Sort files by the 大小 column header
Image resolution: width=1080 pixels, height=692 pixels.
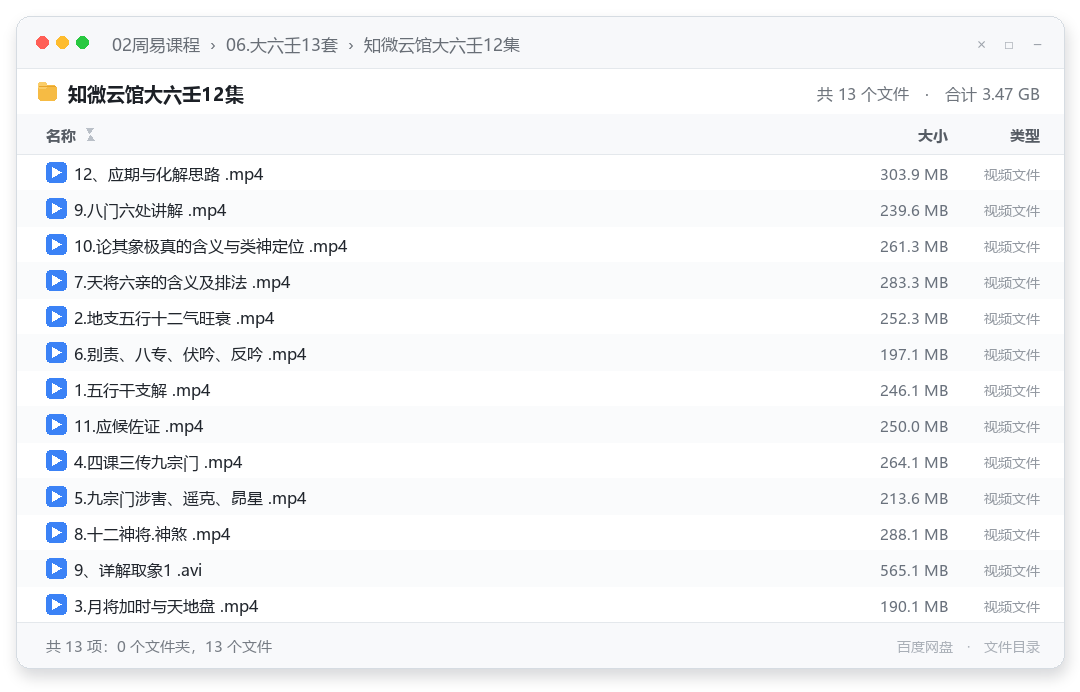(933, 136)
